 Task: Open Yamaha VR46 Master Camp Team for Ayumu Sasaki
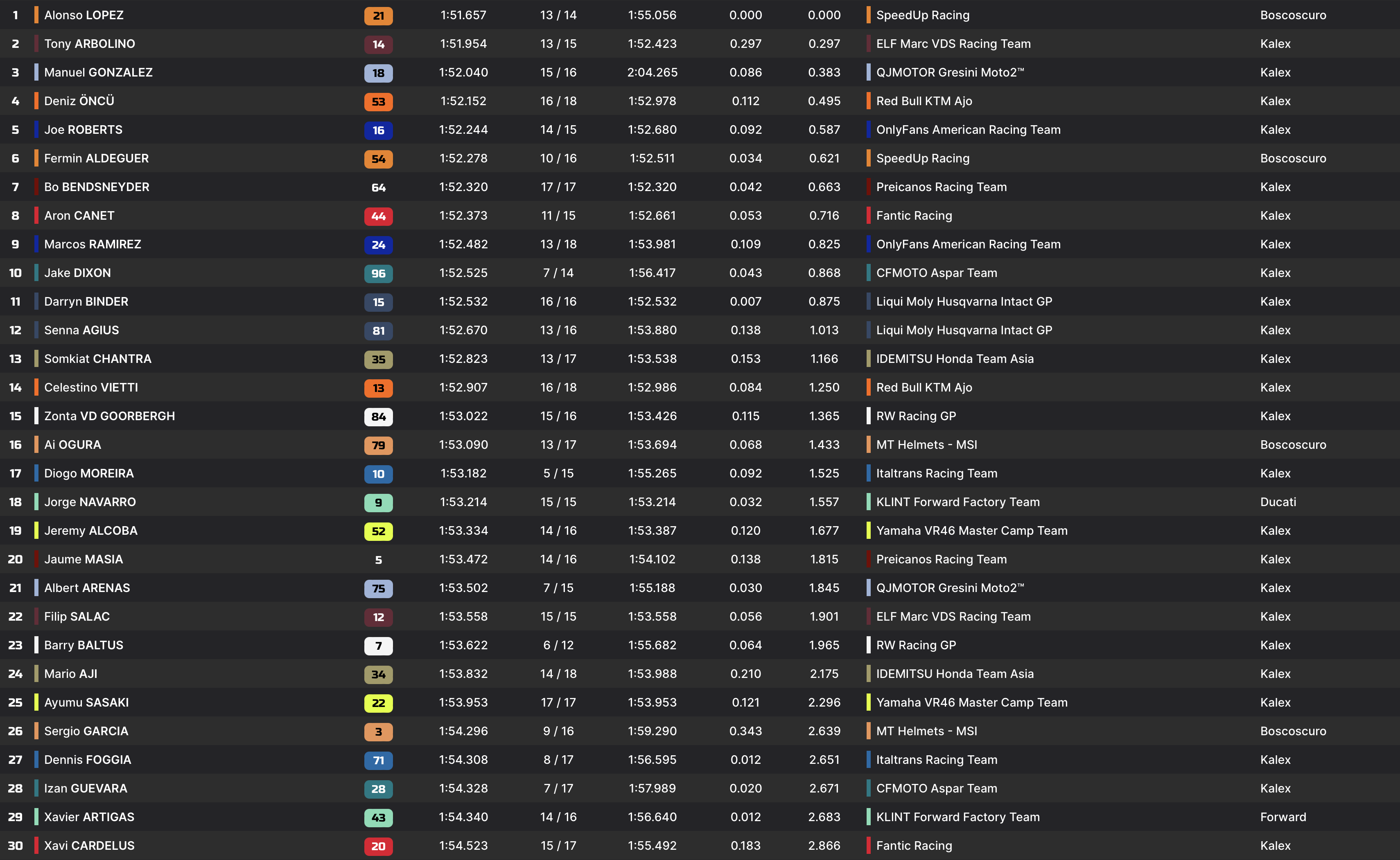coord(971,702)
